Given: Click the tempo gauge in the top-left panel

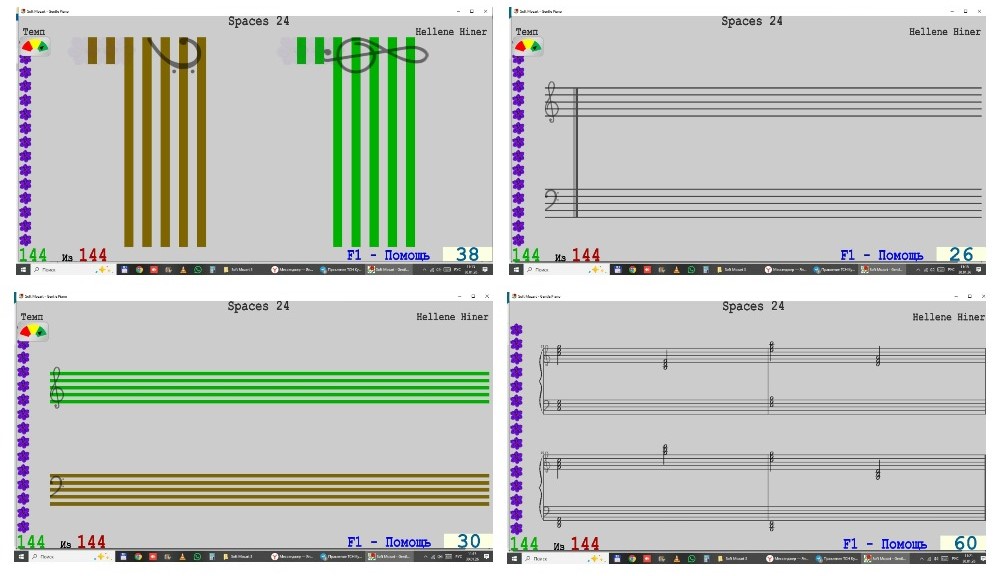Looking at the screenshot, I should point(36,46).
